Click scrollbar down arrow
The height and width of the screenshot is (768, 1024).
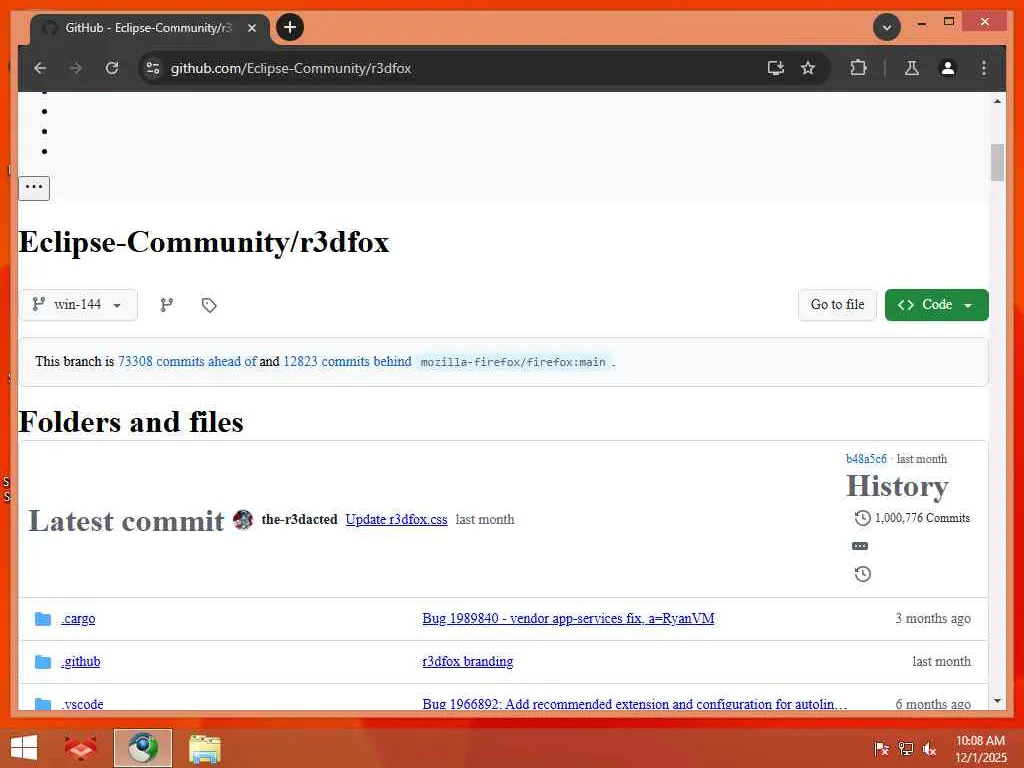pos(997,701)
